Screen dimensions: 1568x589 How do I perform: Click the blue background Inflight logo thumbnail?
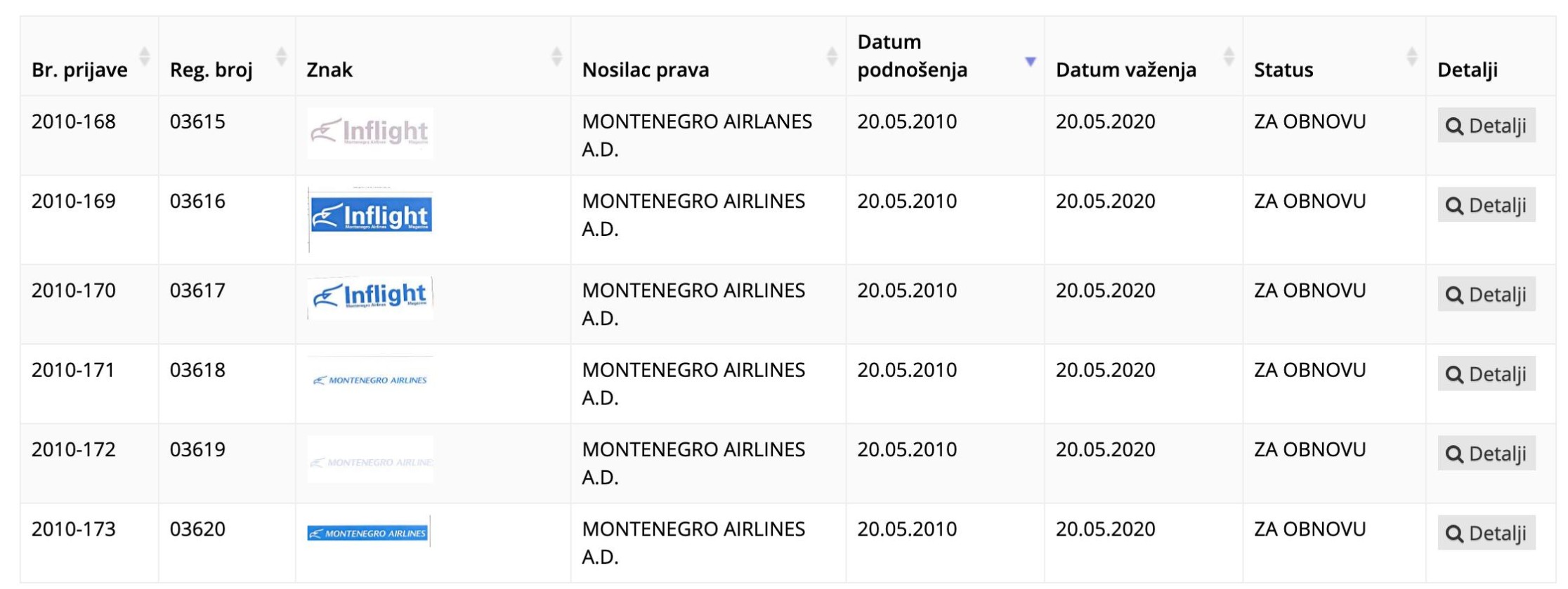370,217
